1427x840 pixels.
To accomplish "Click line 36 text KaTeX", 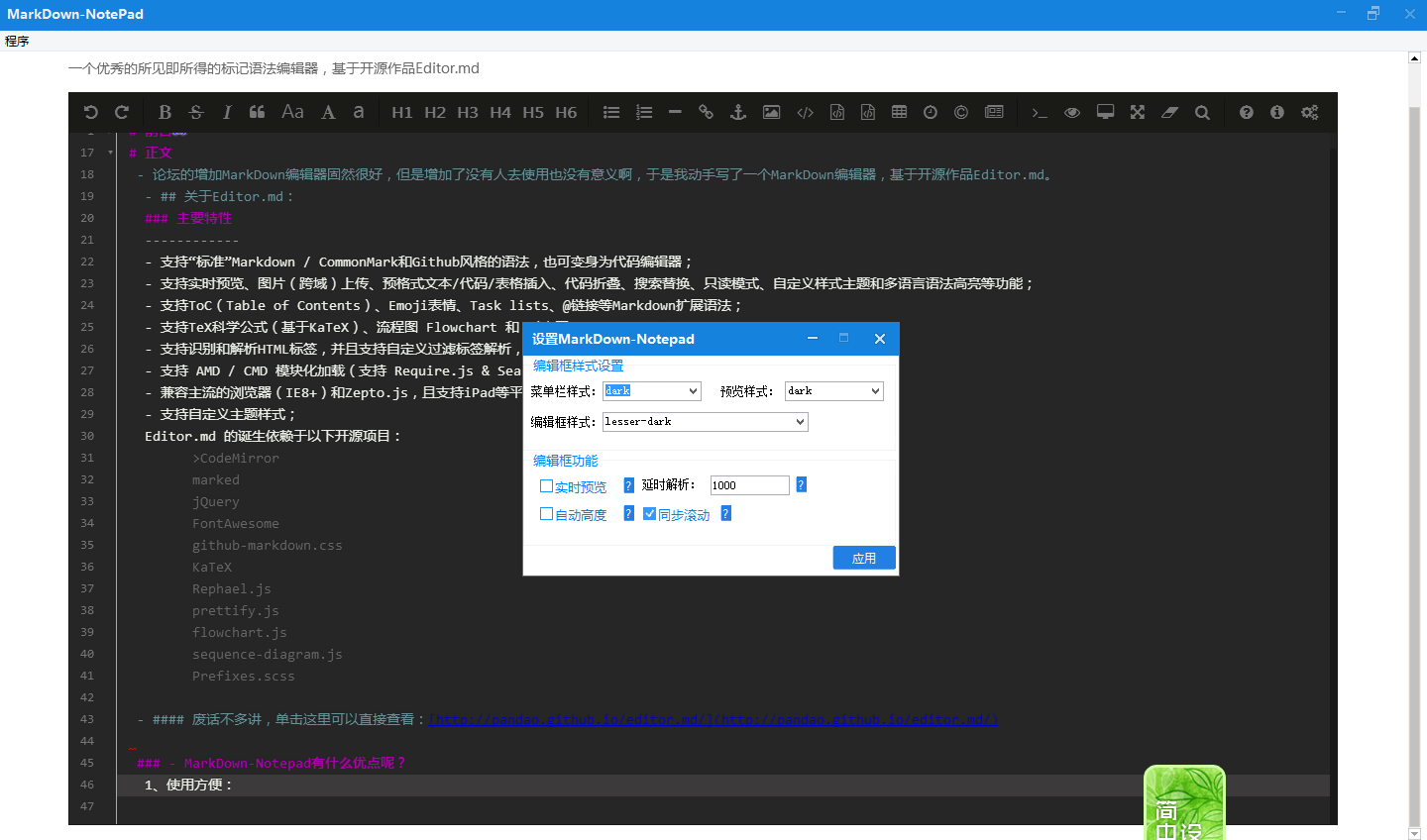I will pos(212,568).
